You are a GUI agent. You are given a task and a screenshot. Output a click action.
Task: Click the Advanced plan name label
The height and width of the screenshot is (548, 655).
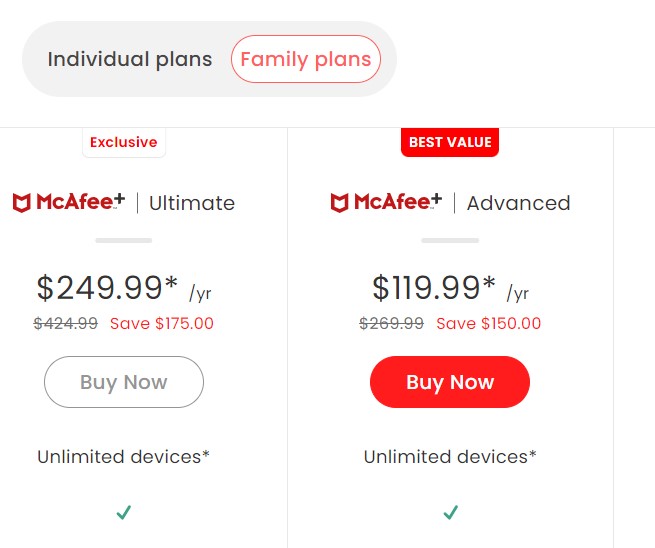[x=518, y=203]
